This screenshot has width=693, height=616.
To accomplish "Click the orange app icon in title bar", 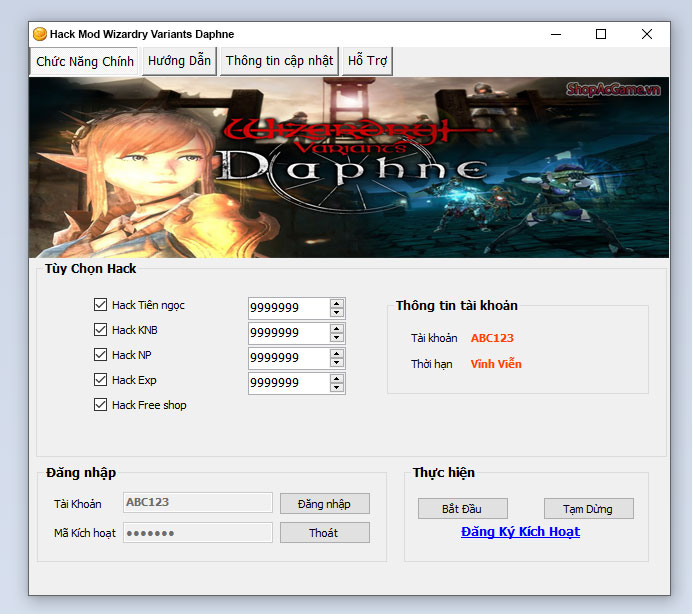I will pyautogui.click(x=40, y=34).
